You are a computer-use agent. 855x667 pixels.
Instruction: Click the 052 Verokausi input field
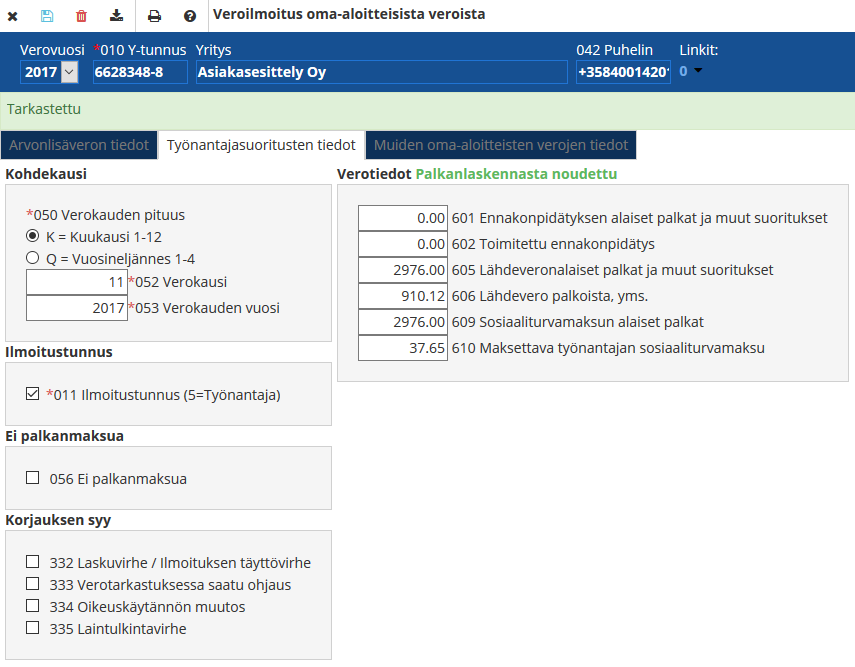(x=76, y=283)
